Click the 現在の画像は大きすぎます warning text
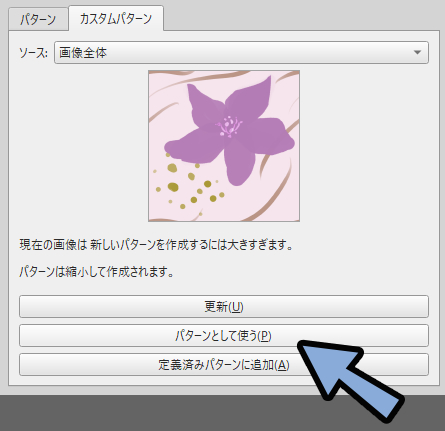 pos(156,245)
